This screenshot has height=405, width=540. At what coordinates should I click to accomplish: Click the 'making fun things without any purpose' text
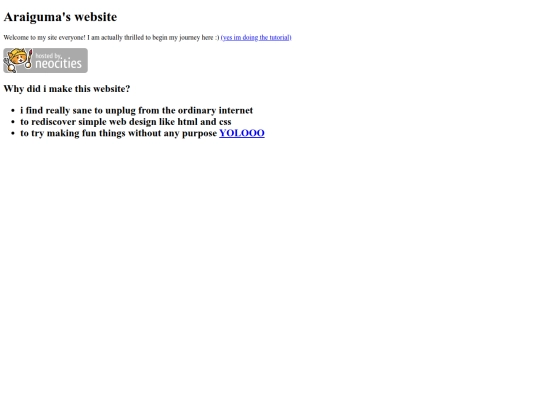[132, 133]
